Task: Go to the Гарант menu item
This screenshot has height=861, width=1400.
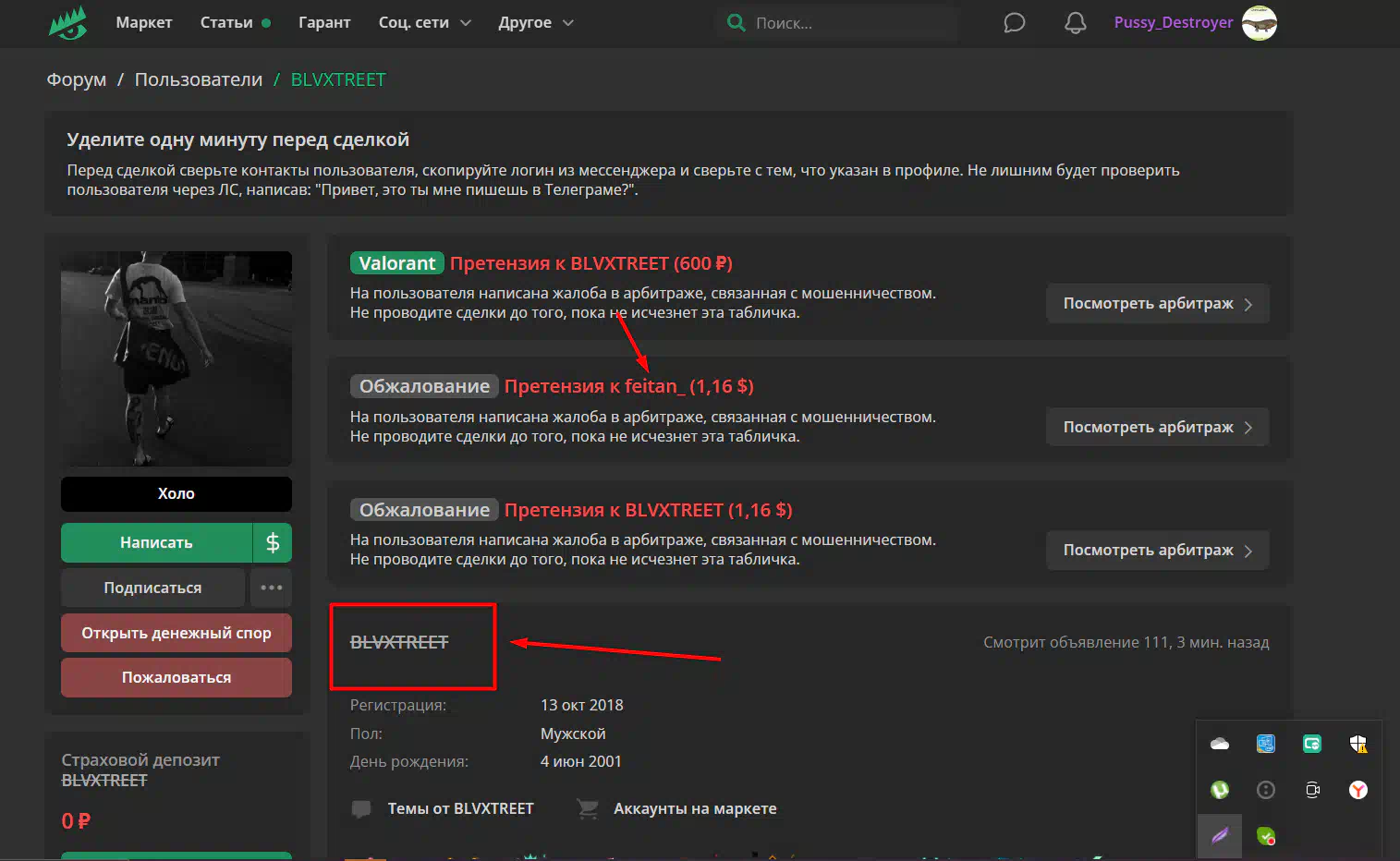Action: click(324, 23)
